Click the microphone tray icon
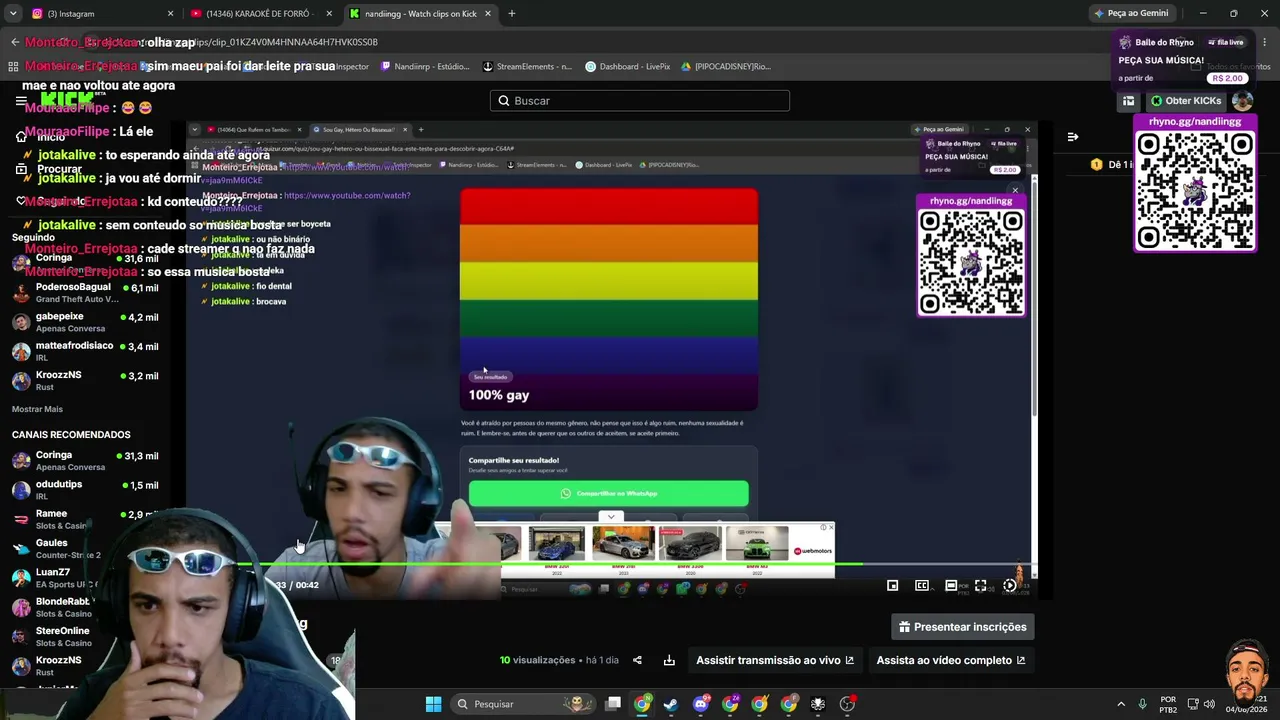 [1142, 704]
